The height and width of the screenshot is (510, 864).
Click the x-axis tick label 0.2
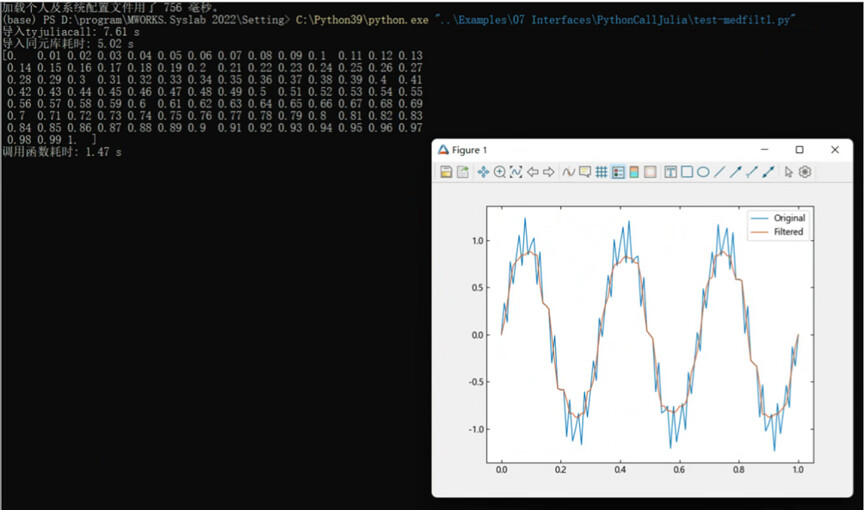pyautogui.click(x=560, y=470)
